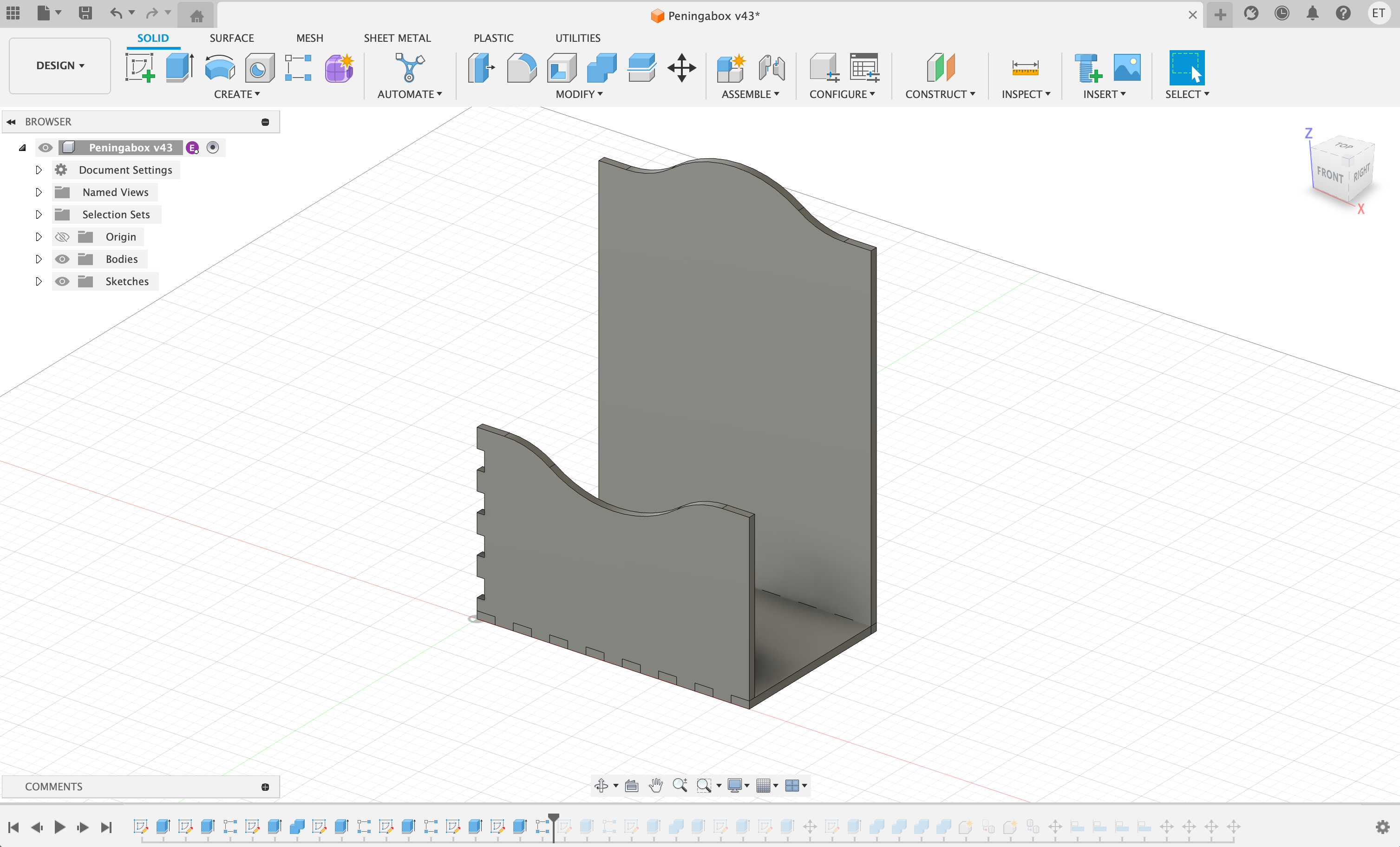Click the Offset Plane construct icon
The width and height of the screenshot is (1400, 847).
coord(940,68)
